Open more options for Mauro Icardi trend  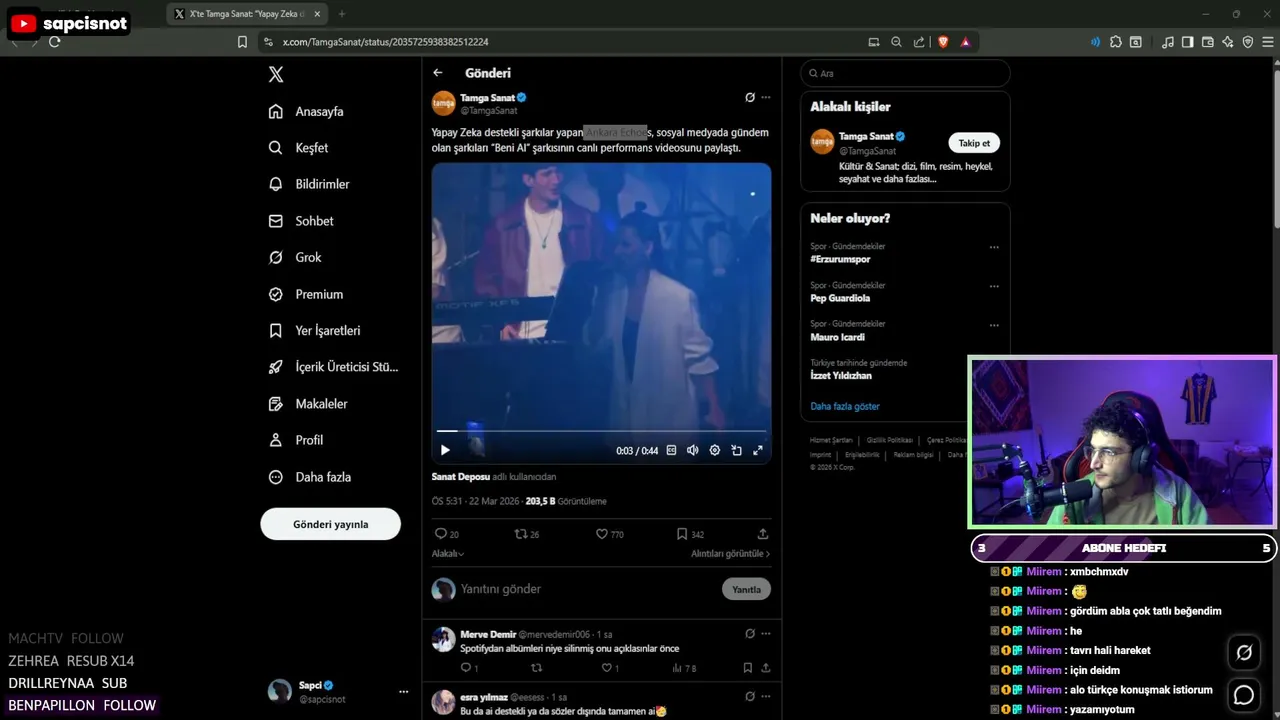pyautogui.click(x=994, y=325)
